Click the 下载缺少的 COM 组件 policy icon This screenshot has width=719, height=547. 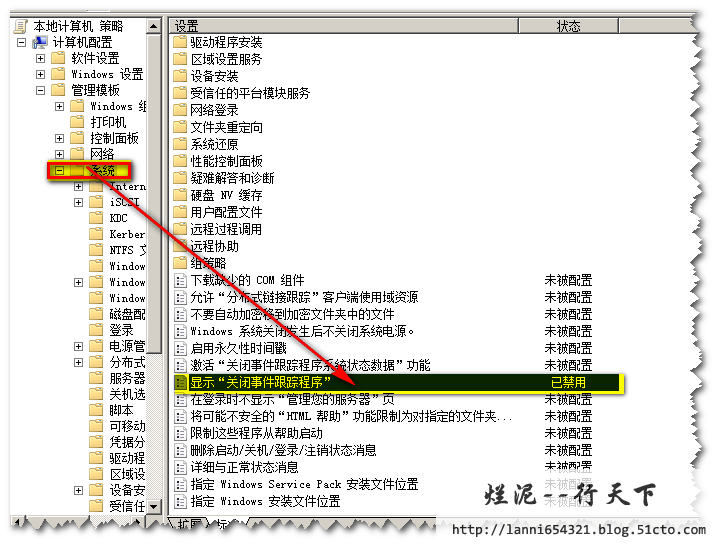click(x=181, y=280)
